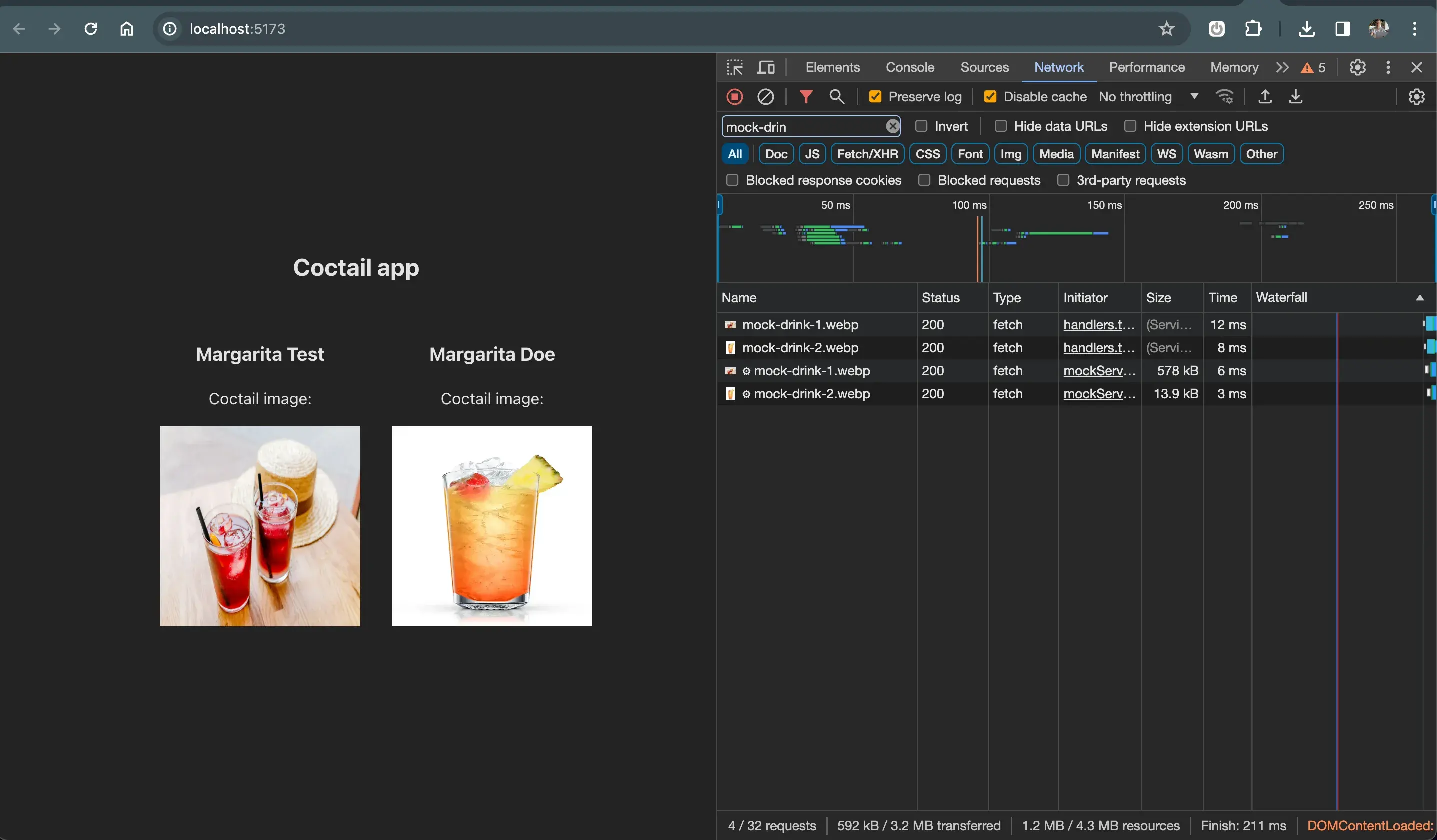Open the network conditions wifi icon
1437x840 pixels.
(1224, 97)
